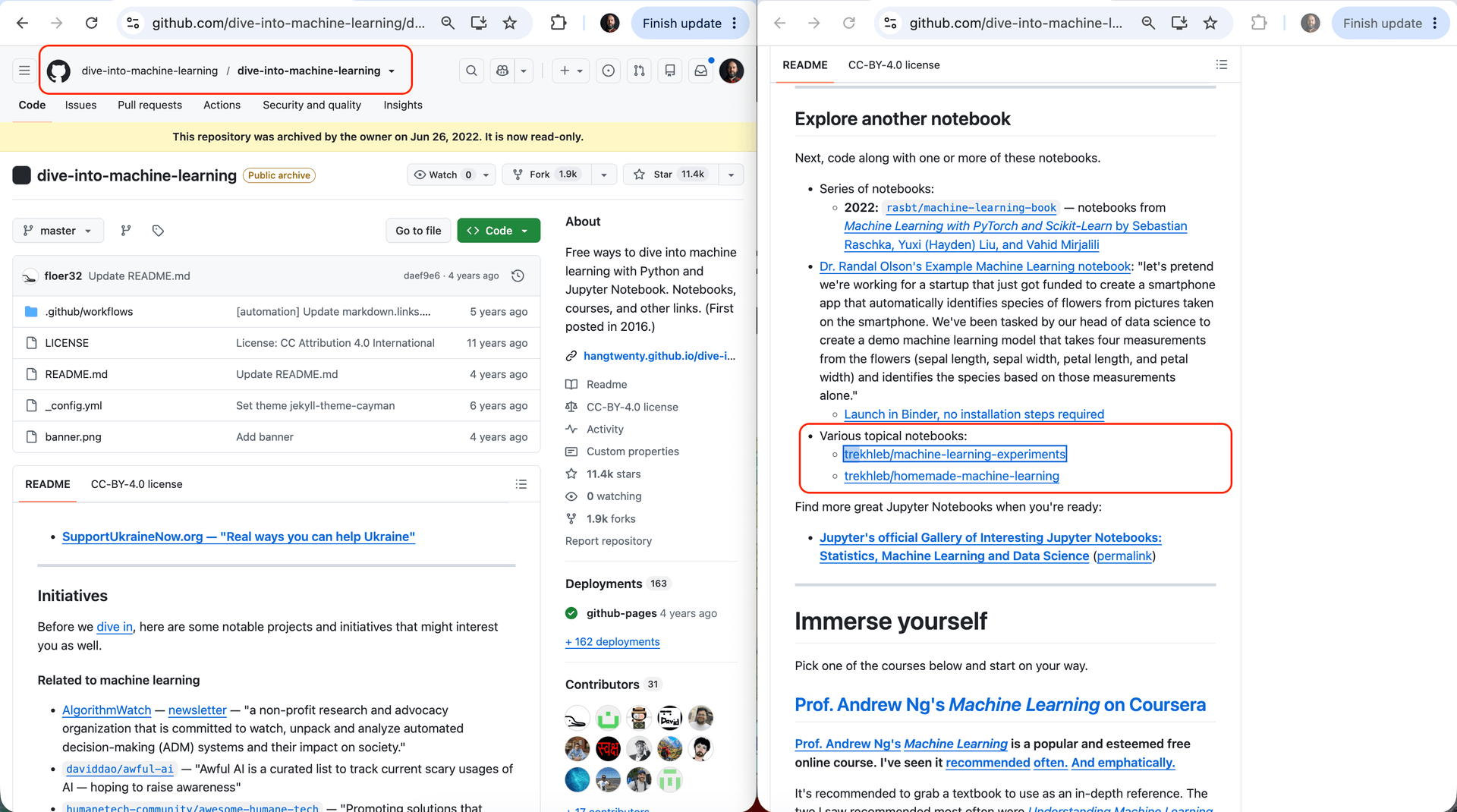
Task: Bookmark the page in the right browser window
Action: point(1210,23)
